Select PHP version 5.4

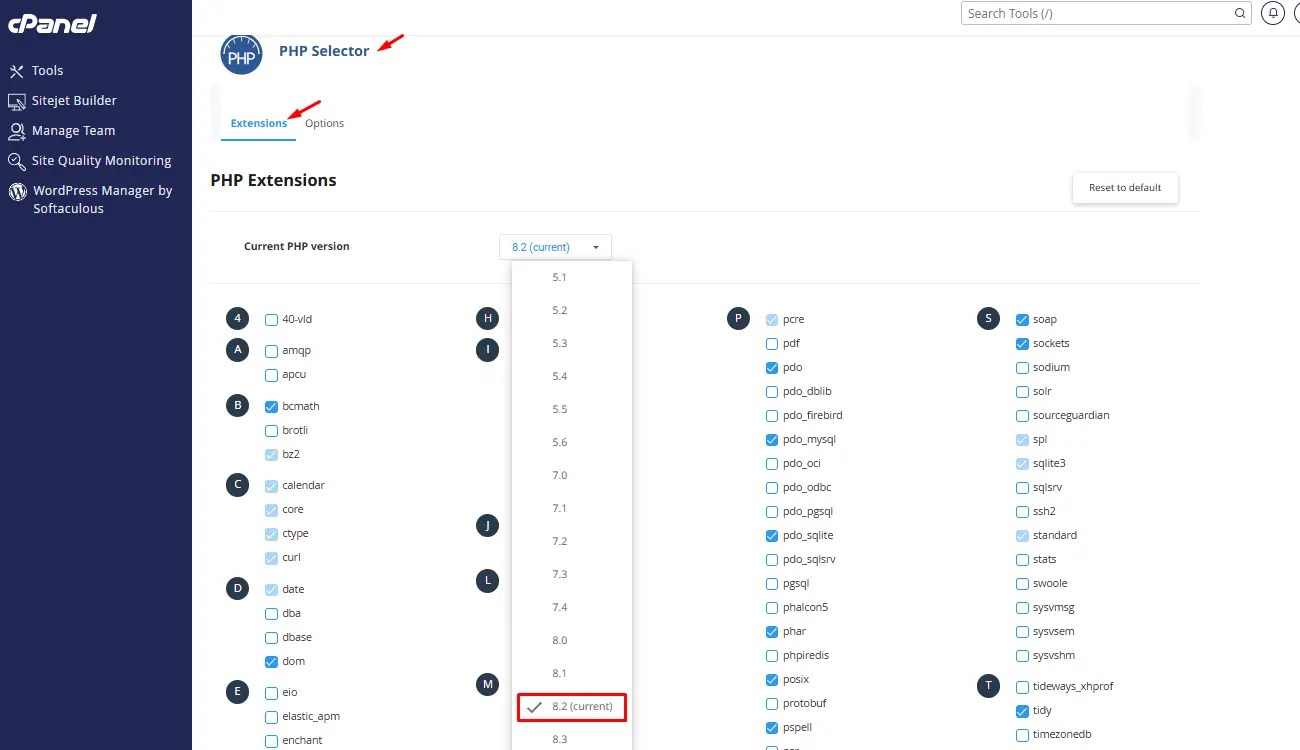pos(559,376)
